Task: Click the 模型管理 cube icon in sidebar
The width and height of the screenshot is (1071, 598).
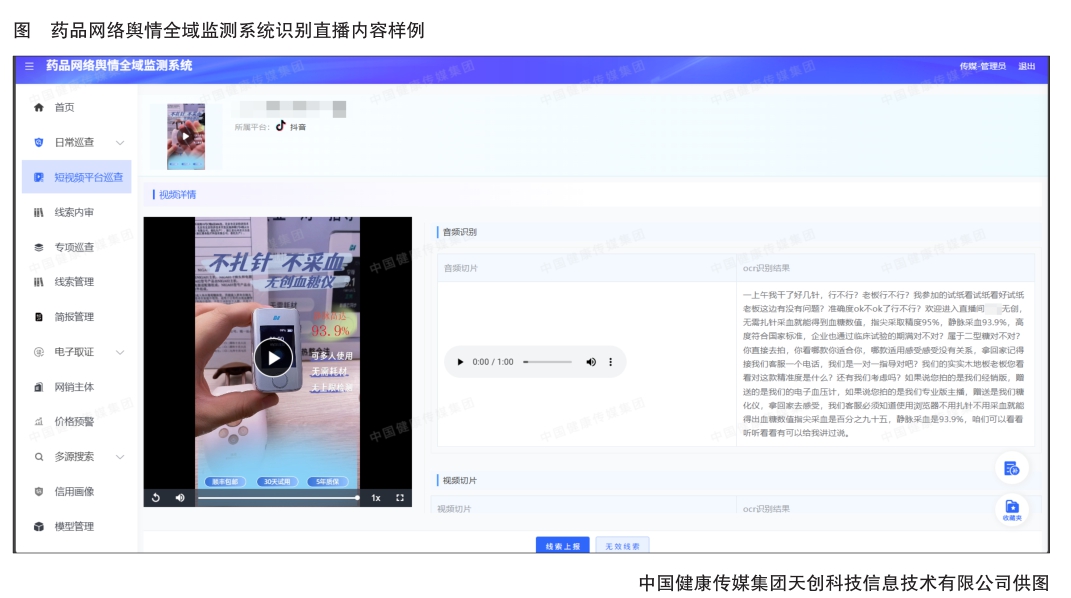Action: point(39,526)
